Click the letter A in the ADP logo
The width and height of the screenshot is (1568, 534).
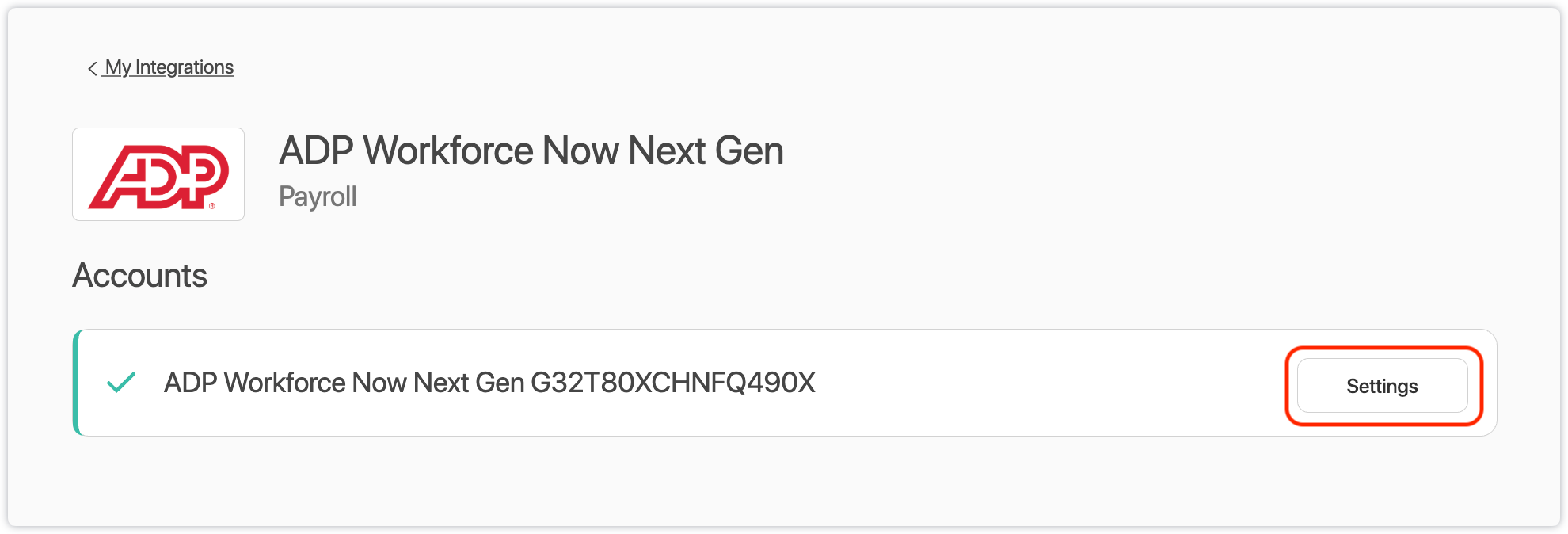pyautogui.click(x=119, y=178)
